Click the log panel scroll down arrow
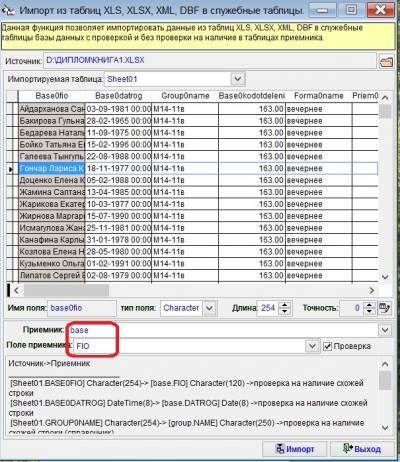400x462 pixels. pos(385,428)
